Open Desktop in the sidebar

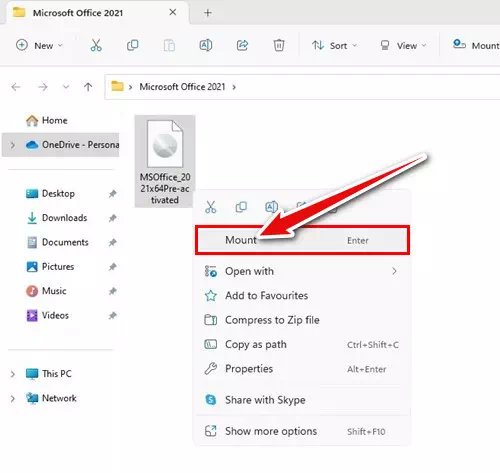point(50,193)
